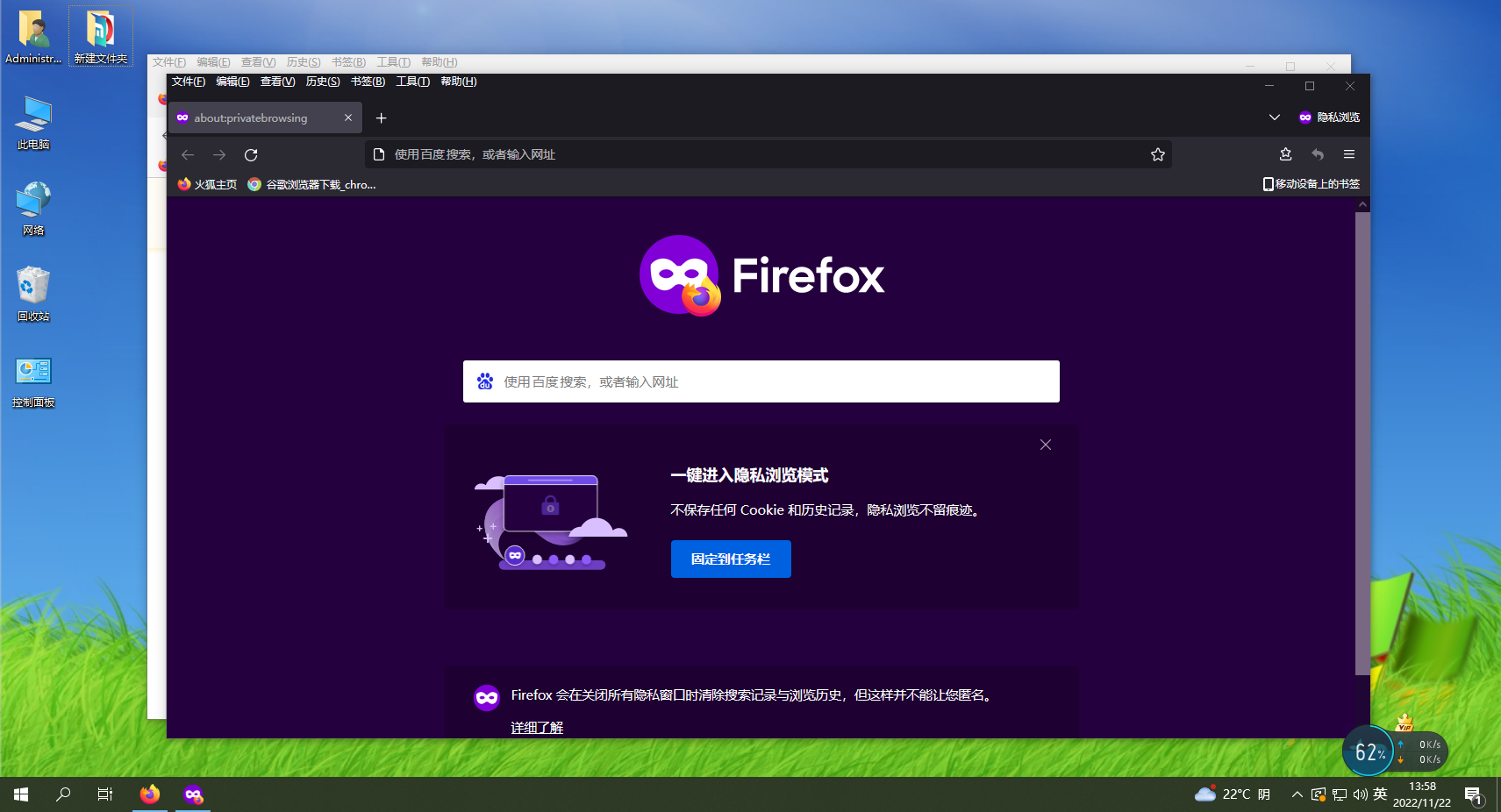Close the about:privatebrowsing tab
The width and height of the screenshot is (1501, 812).
coord(348,118)
